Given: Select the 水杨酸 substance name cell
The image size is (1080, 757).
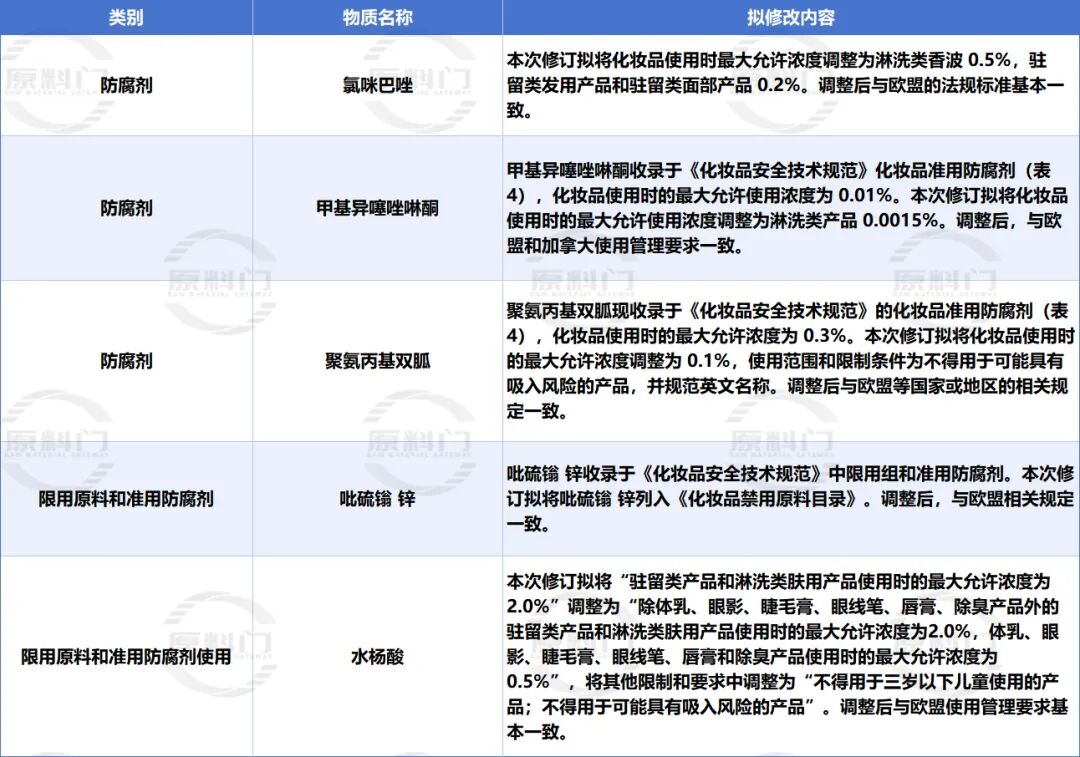Looking at the screenshot, I should (377, 656).
